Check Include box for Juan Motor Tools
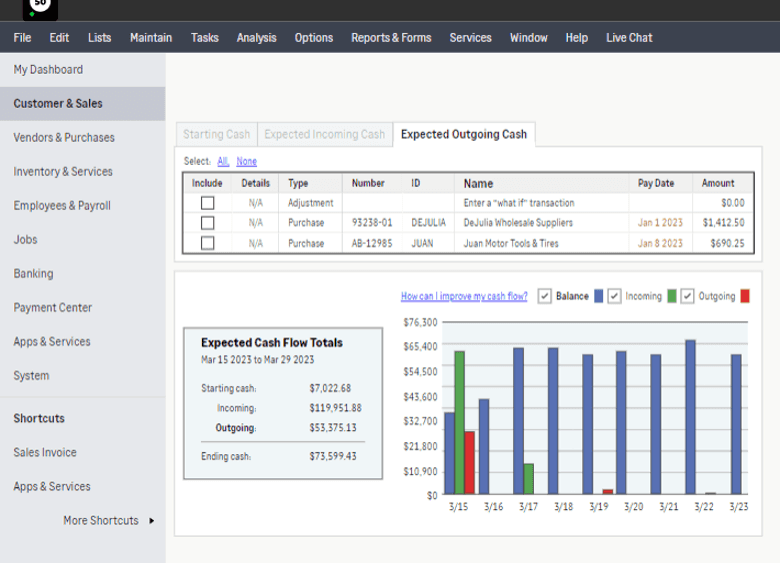 pyautogui.click(x=207, y=243)
